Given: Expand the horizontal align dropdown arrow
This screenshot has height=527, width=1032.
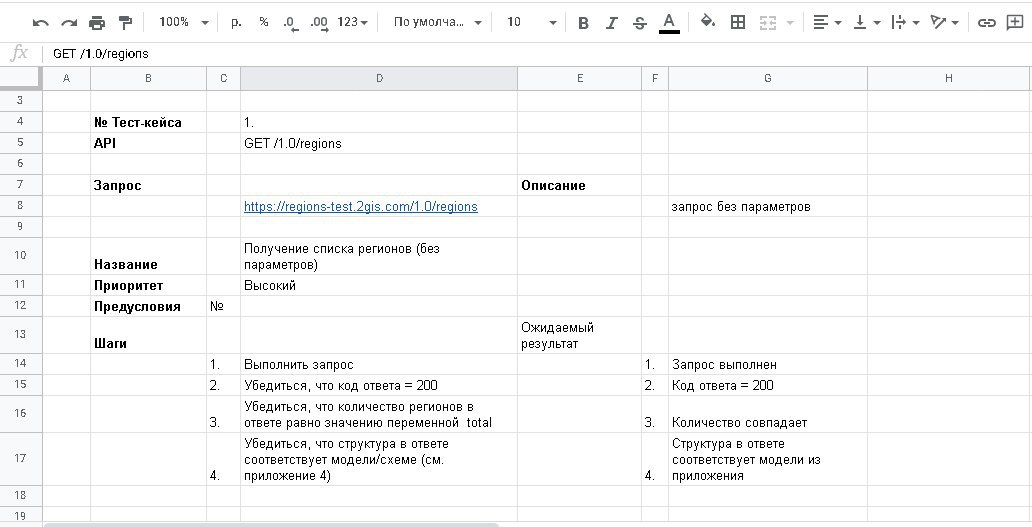Looking at the screenshot, I should pyautogui.click(x=838, y=23).
